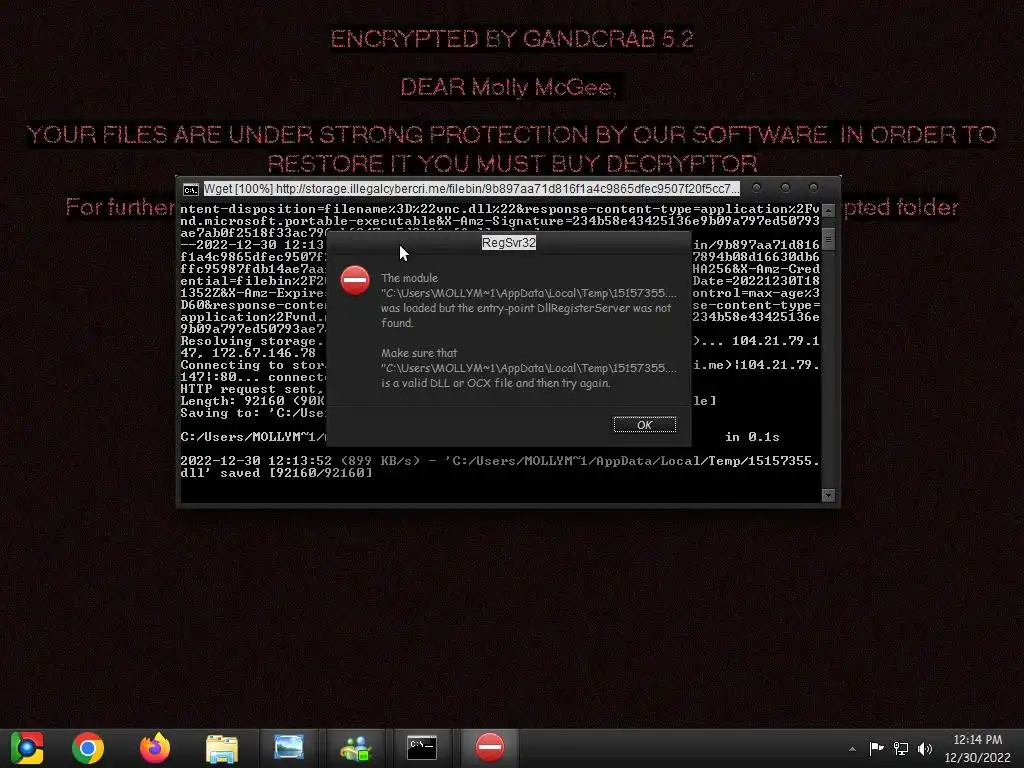Click the Wget console scrollbar thumb

coord(828,239)
